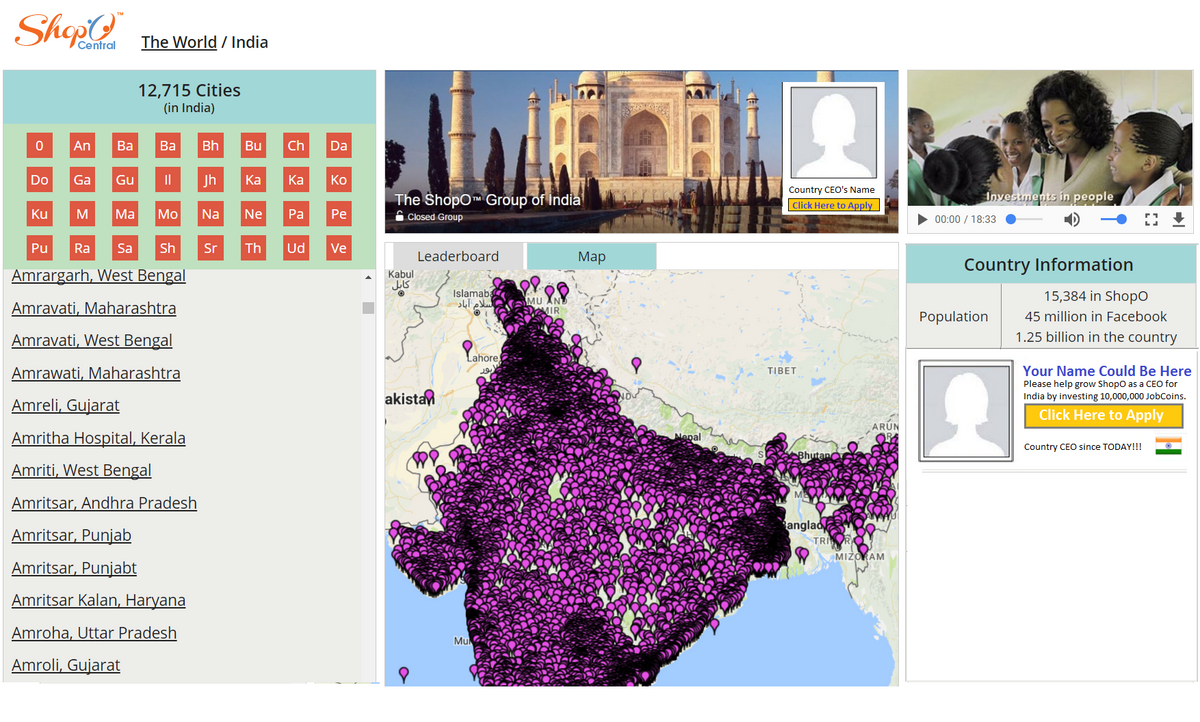This screenshot has height=722, width=1200.
Task: Pick the Mo city index button
Action: (x=168, y=214)
